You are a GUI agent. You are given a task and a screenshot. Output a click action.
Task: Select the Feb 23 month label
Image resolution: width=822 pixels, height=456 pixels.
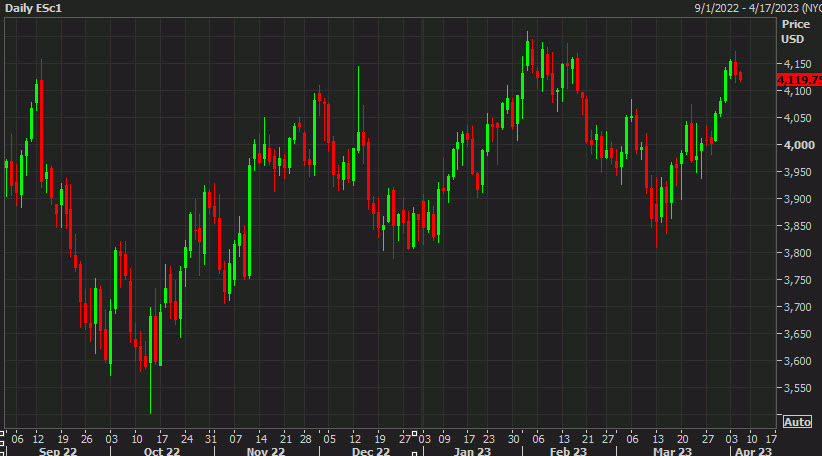click(x=568, y=451)
